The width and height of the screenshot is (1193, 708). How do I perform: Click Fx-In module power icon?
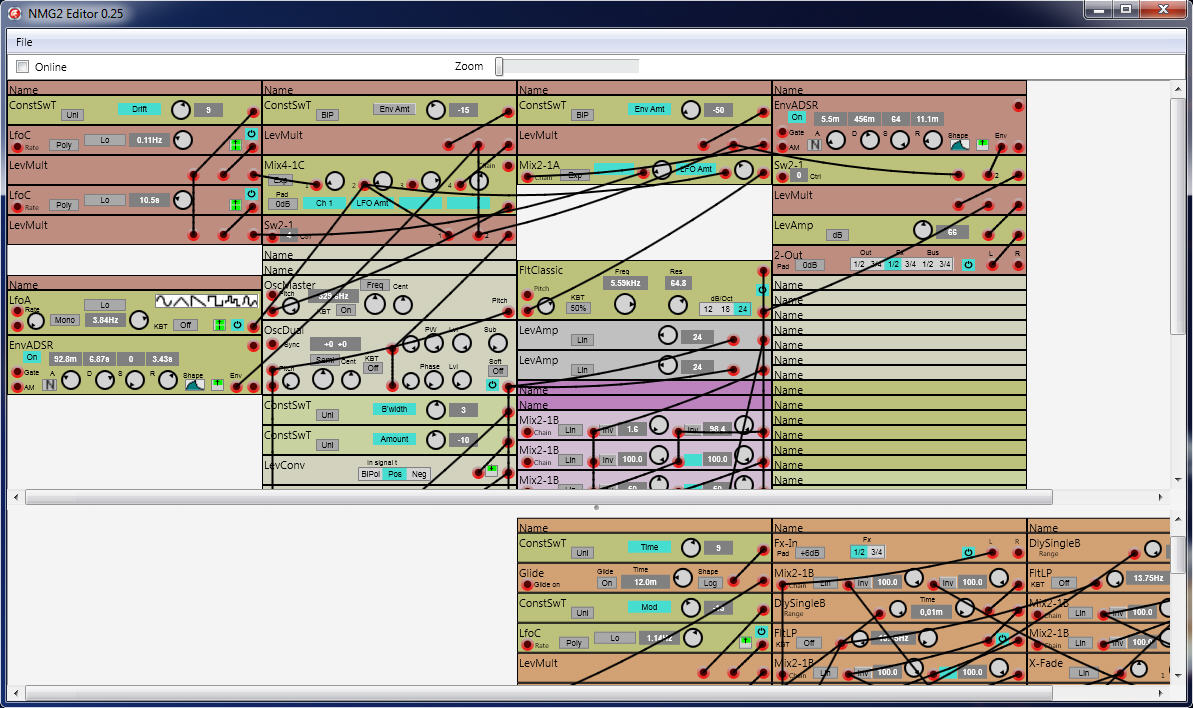click(967, 552)
